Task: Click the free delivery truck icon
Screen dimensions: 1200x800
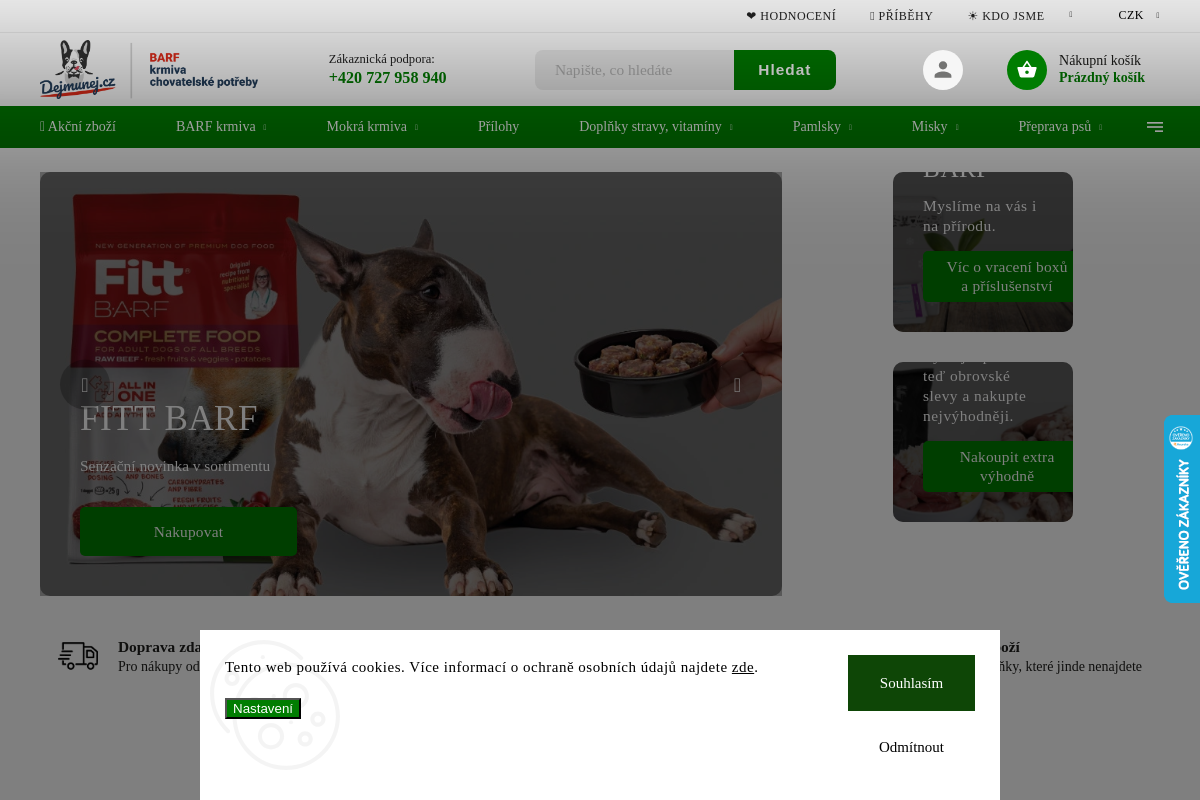Action: pos(78,656)
